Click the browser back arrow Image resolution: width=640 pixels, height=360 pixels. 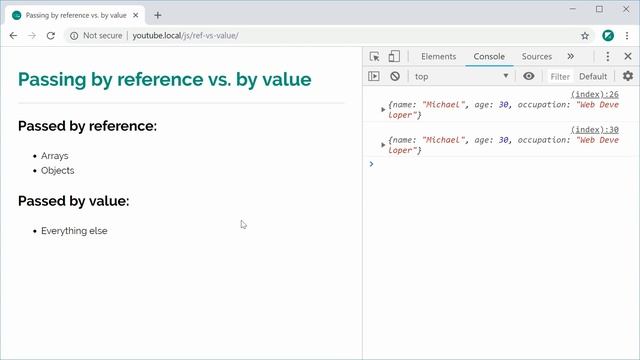pyautogui.click(x=13, y=36)
